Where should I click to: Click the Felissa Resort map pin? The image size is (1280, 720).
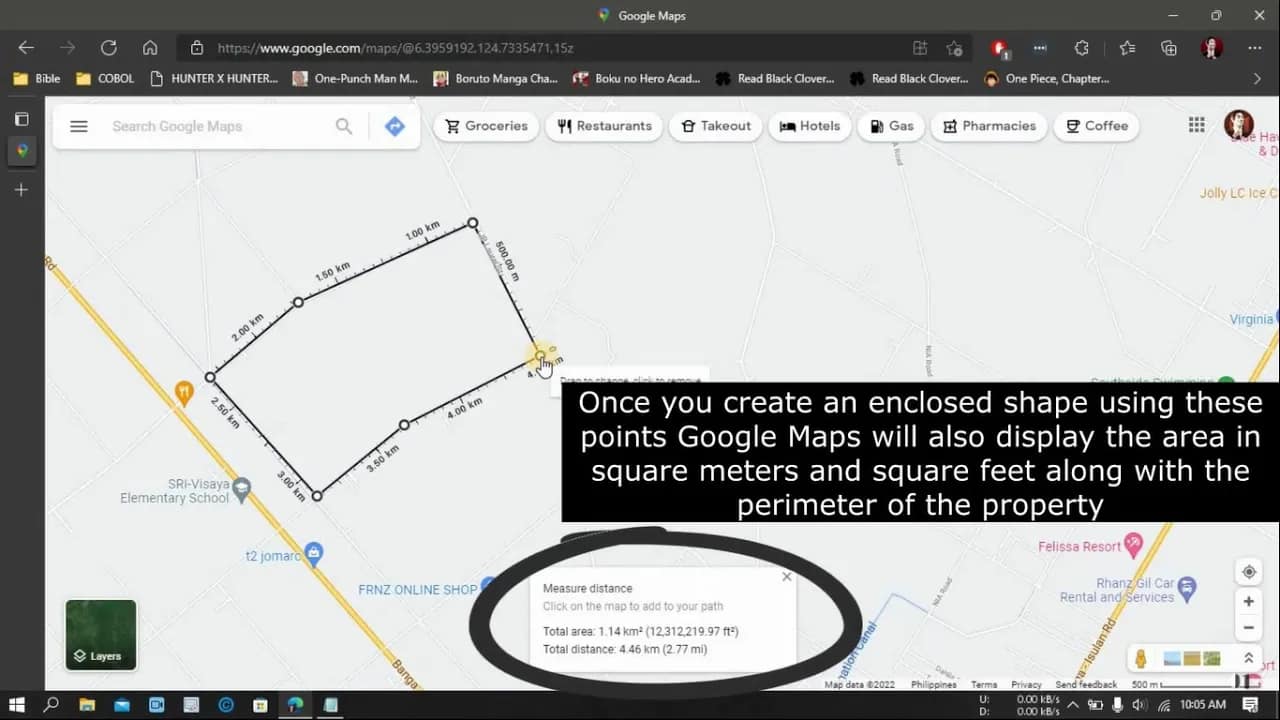click(x=1133, y=545)
